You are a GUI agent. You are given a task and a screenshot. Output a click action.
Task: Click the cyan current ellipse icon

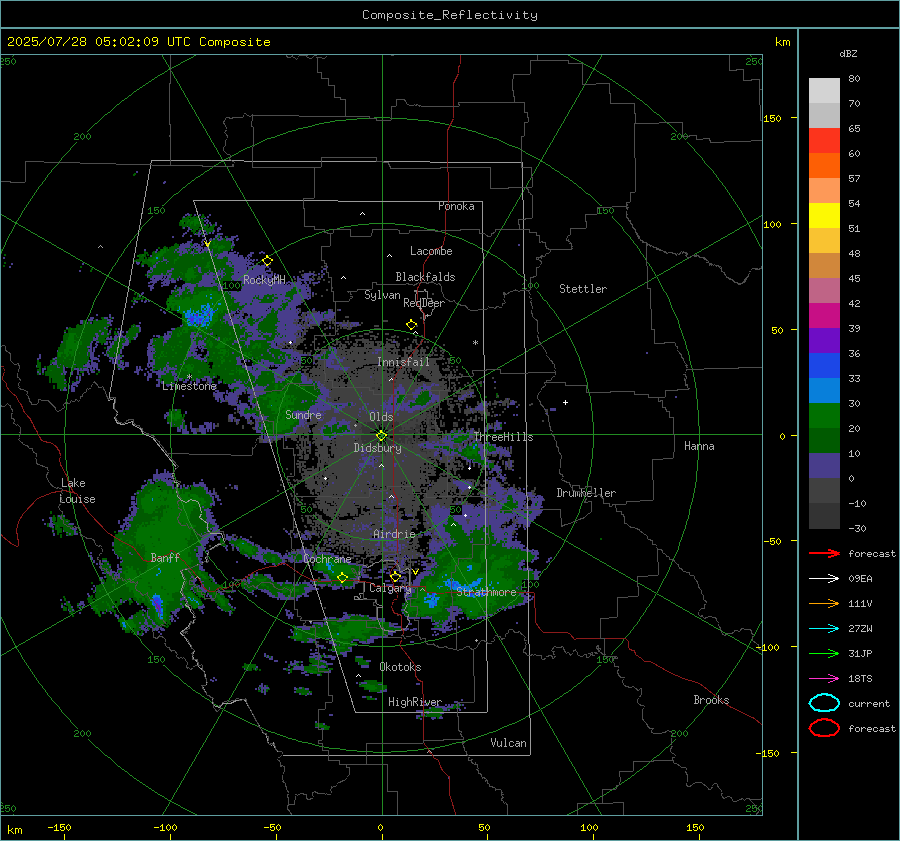coord(824,703)
